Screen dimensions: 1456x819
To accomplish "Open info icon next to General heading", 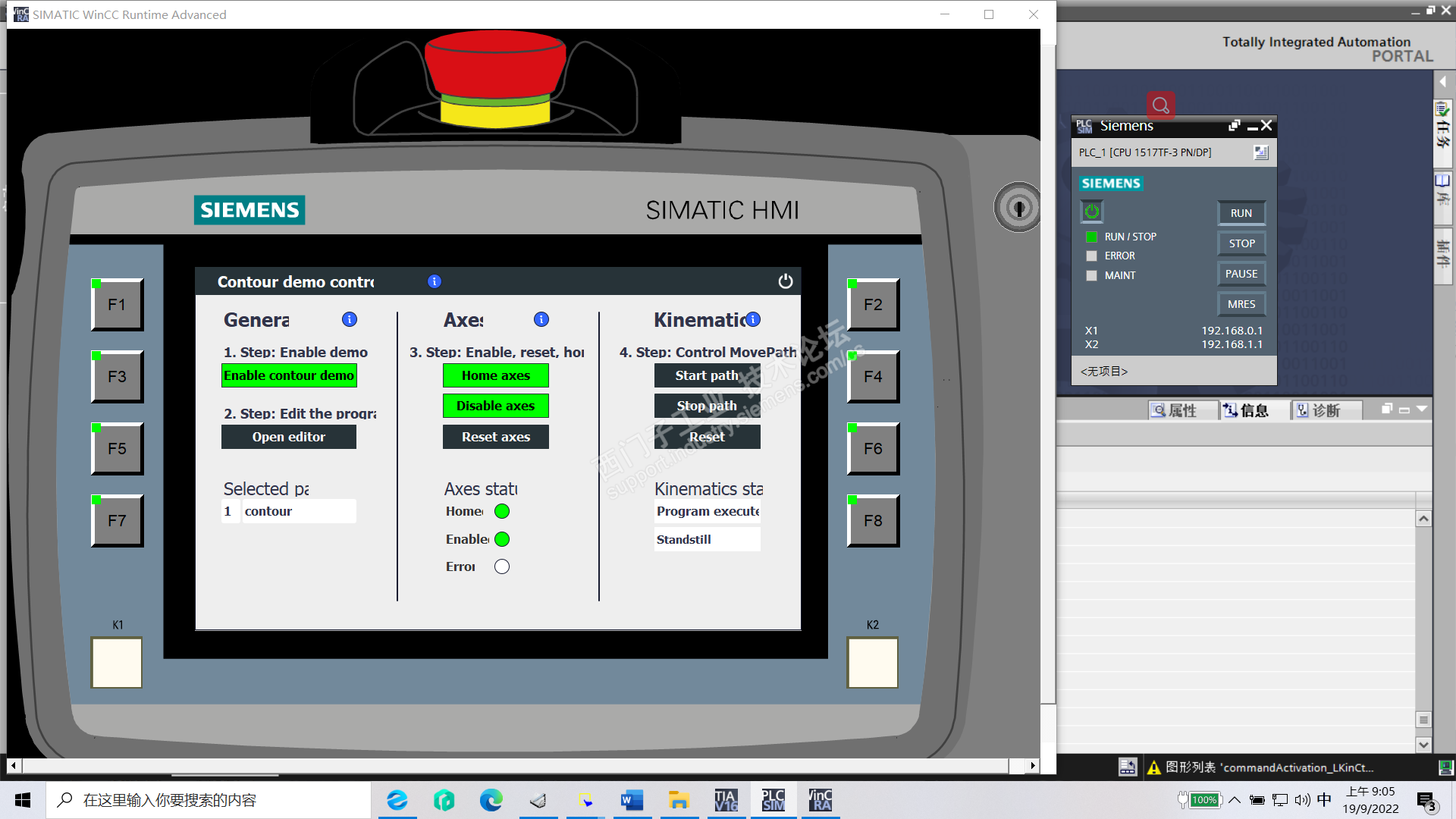I will [350, 319].
